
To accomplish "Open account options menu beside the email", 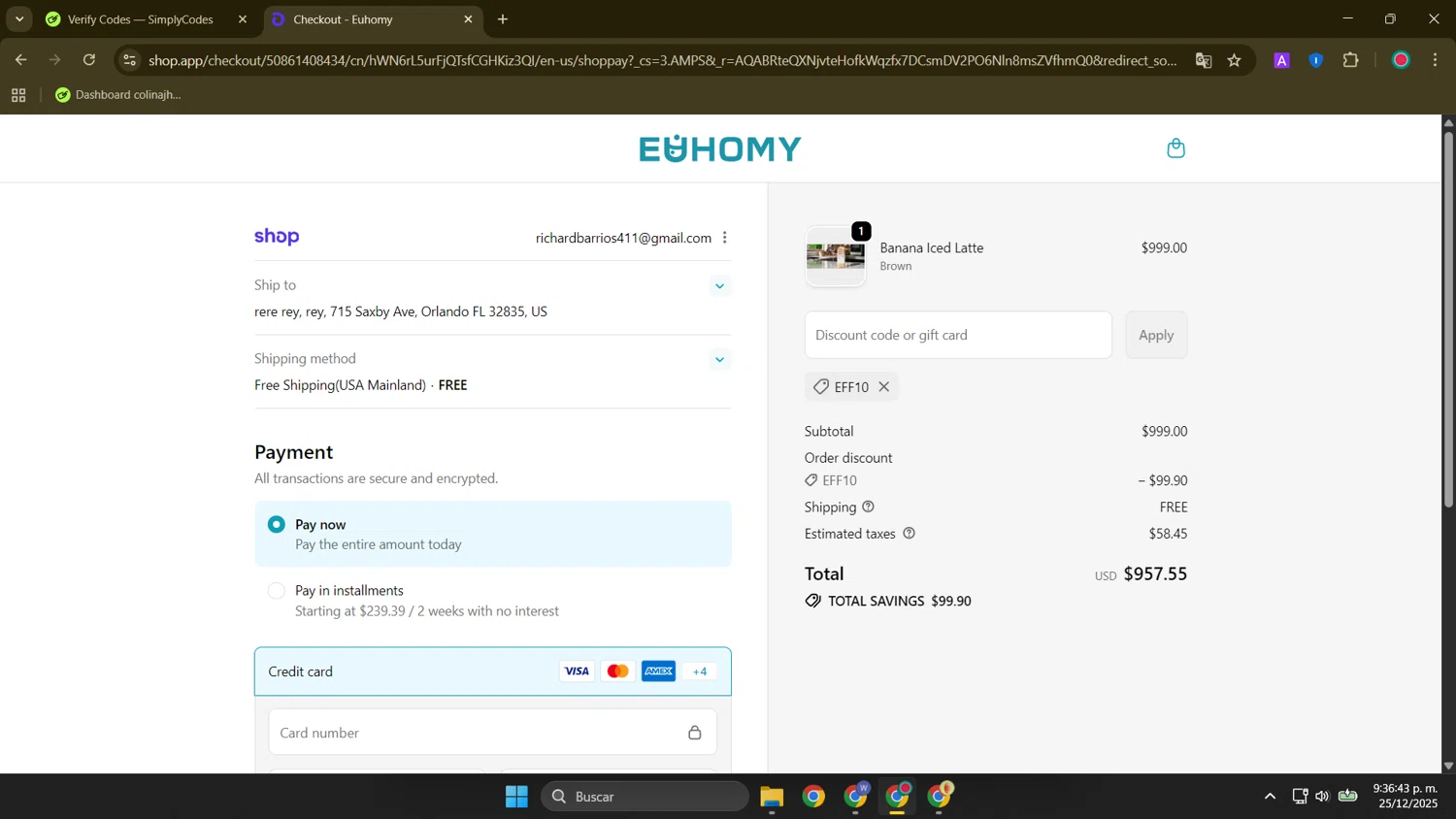I will (x=724, y=238).
